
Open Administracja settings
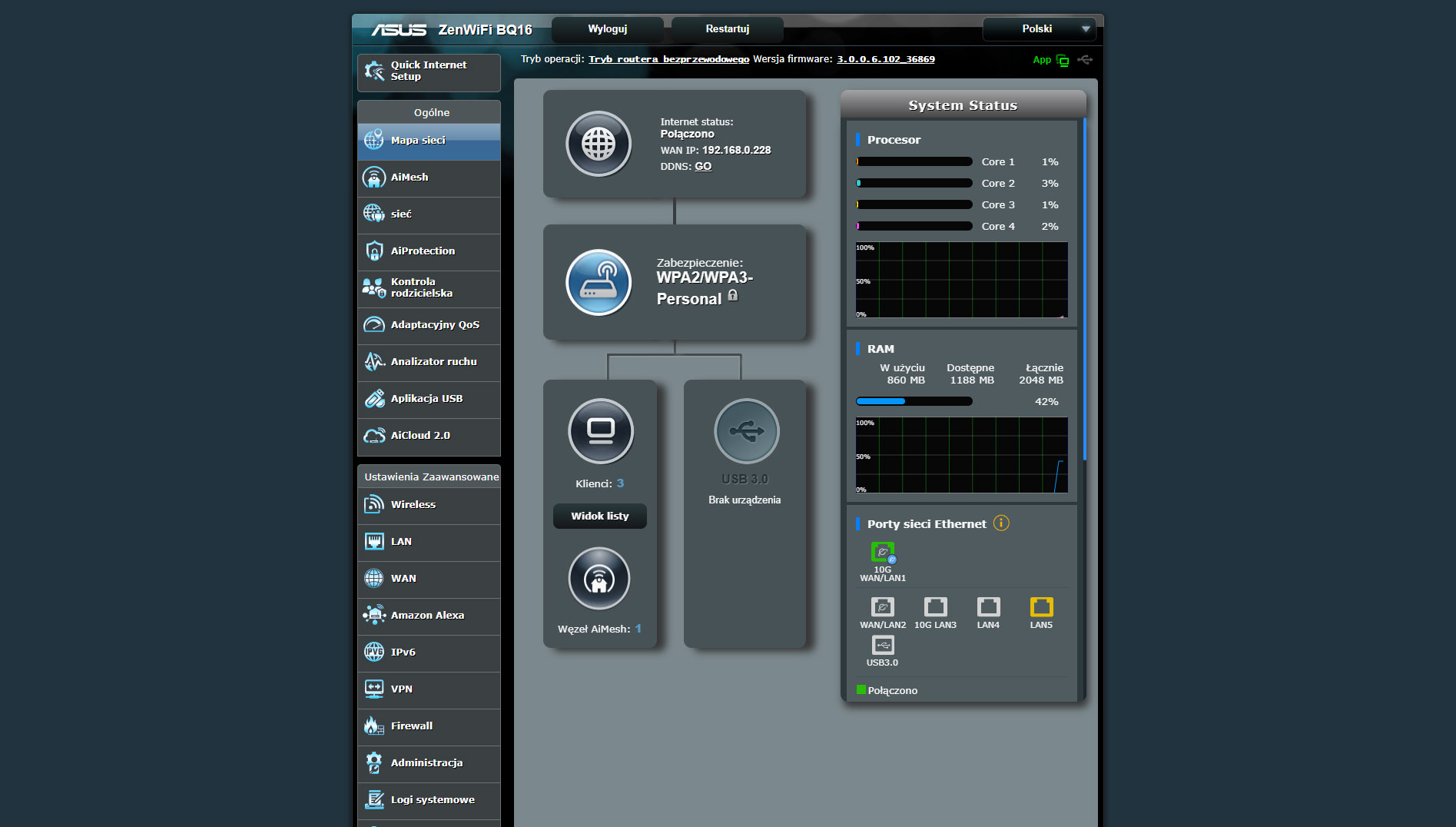(429, 763)
